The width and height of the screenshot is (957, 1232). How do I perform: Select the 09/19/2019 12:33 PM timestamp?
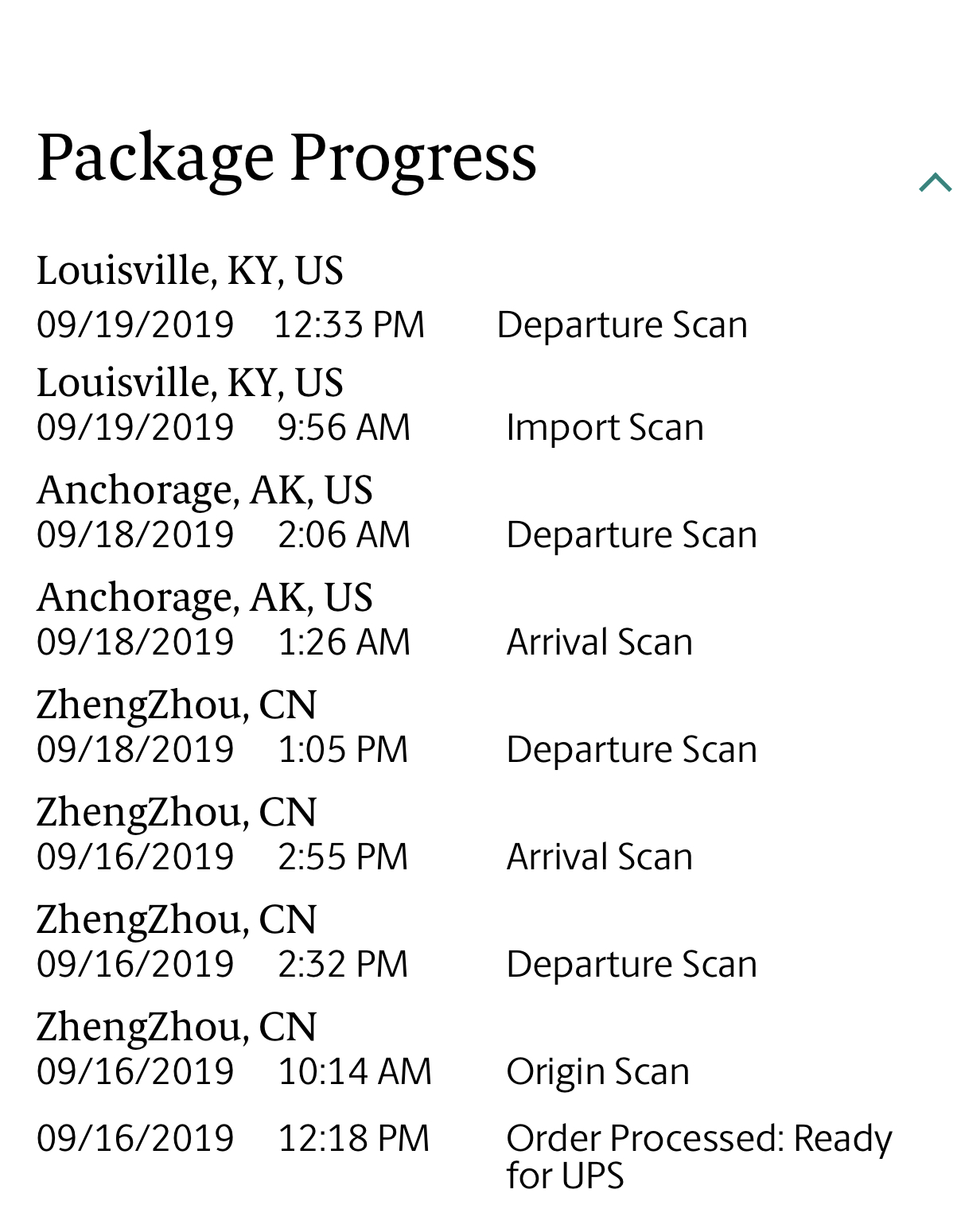[231, 325]
